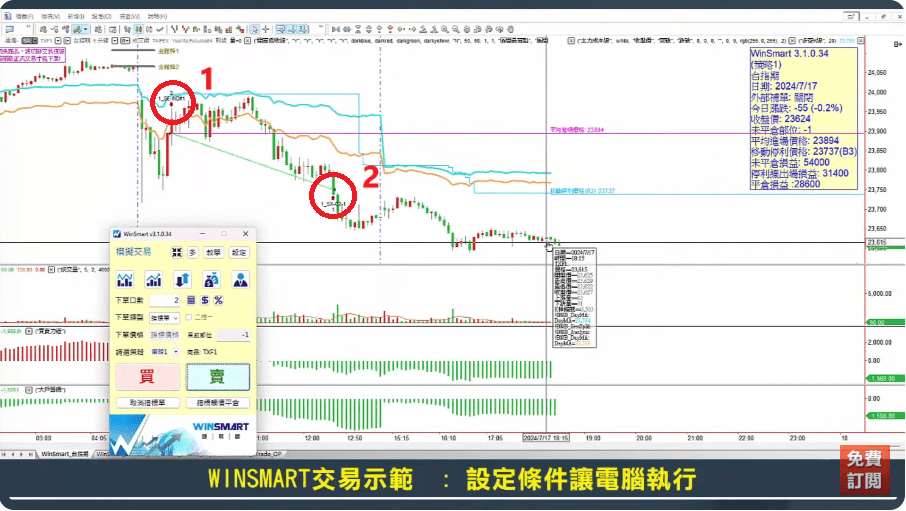Click the red 買 buy button
The width and height of the screenshot is (906, 511).
(x=147, y=377)
